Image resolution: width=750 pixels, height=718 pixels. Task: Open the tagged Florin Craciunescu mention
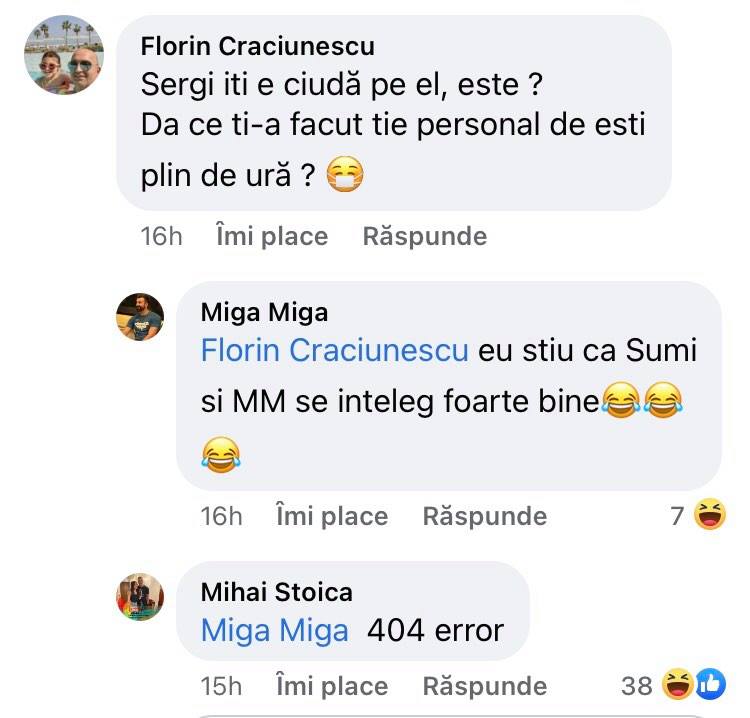[x=334, y=351]
